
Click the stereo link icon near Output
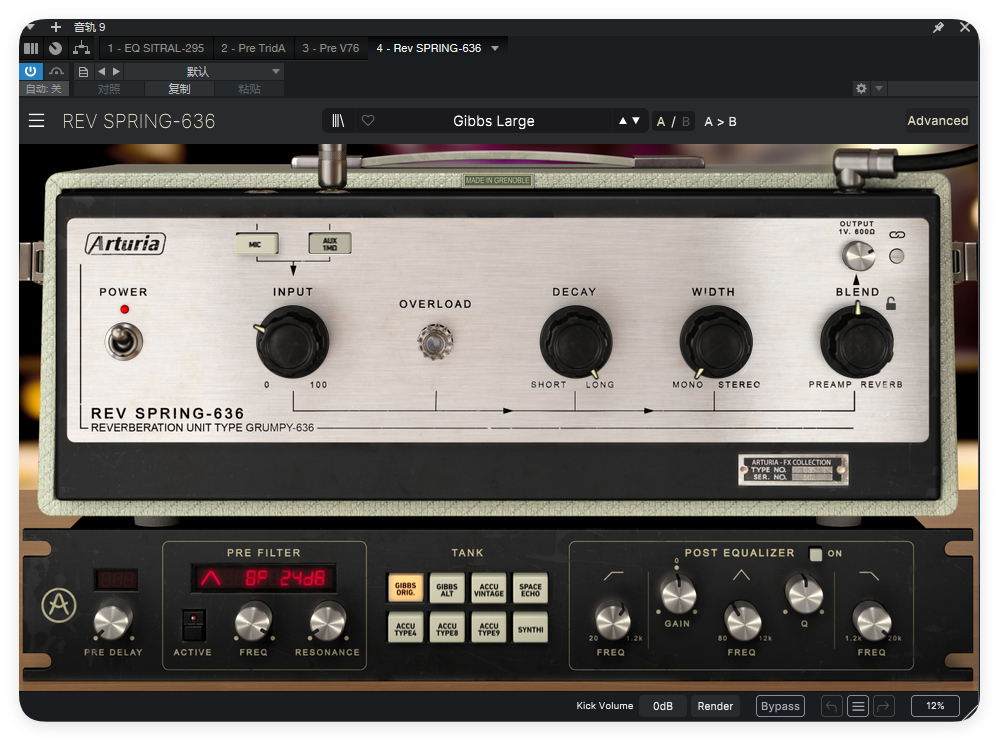pyautogui.click(x=897, y=235)
